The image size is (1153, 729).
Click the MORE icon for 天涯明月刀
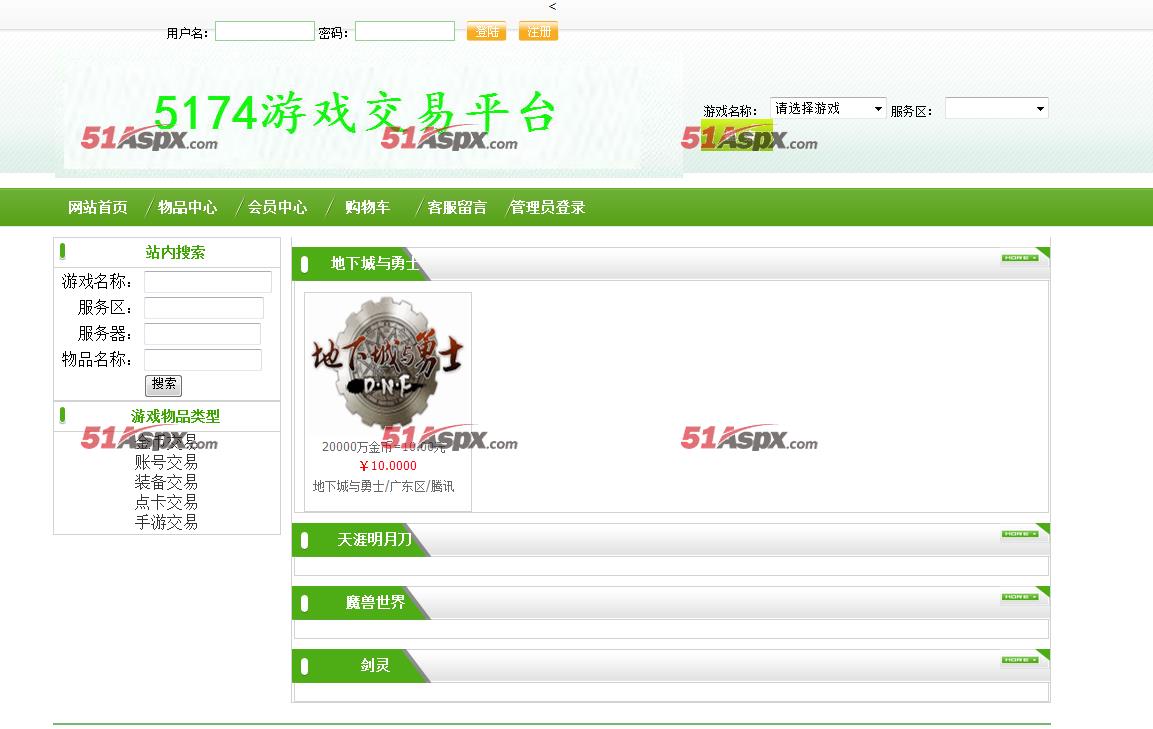point(1020,534)
